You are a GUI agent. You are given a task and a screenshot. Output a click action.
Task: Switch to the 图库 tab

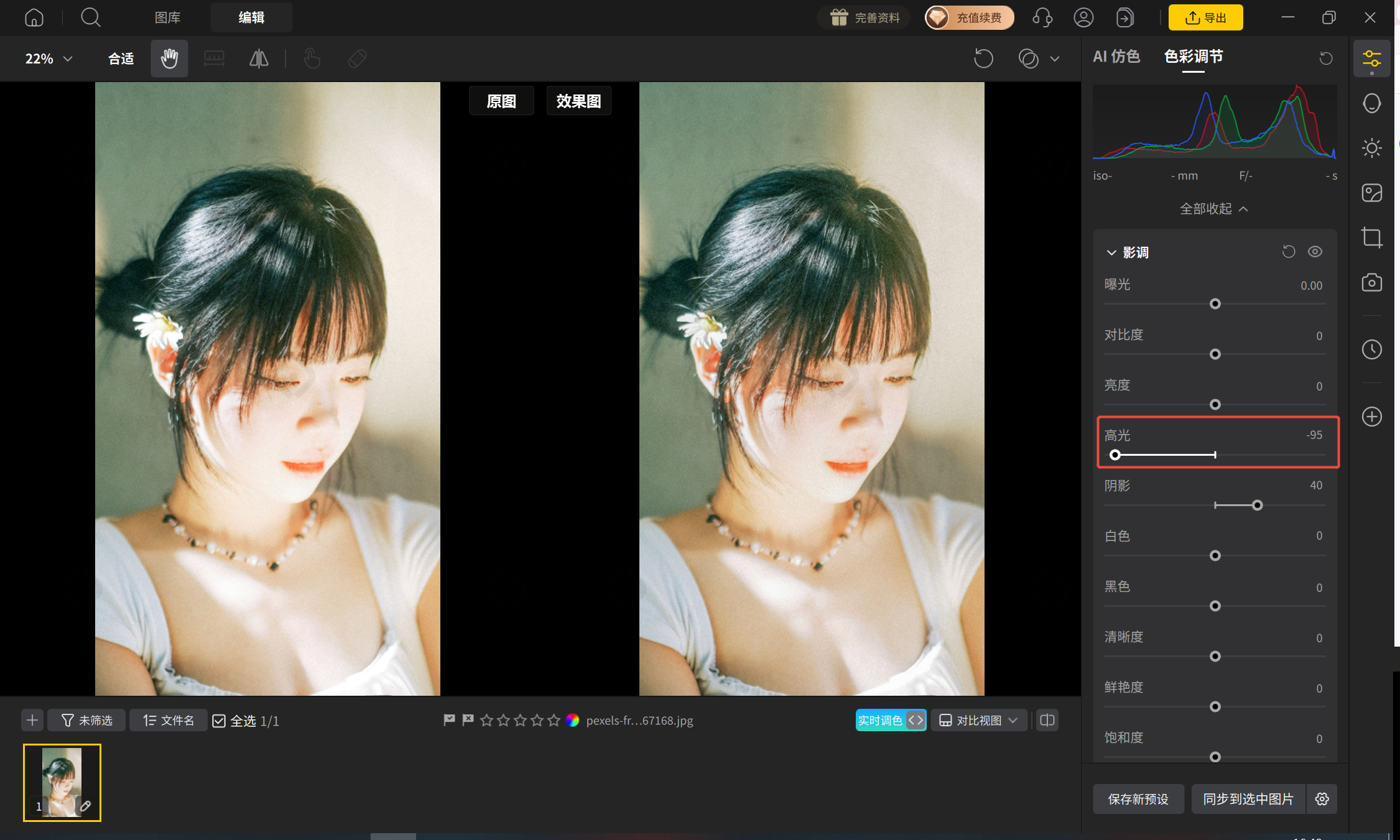(167, 17)
